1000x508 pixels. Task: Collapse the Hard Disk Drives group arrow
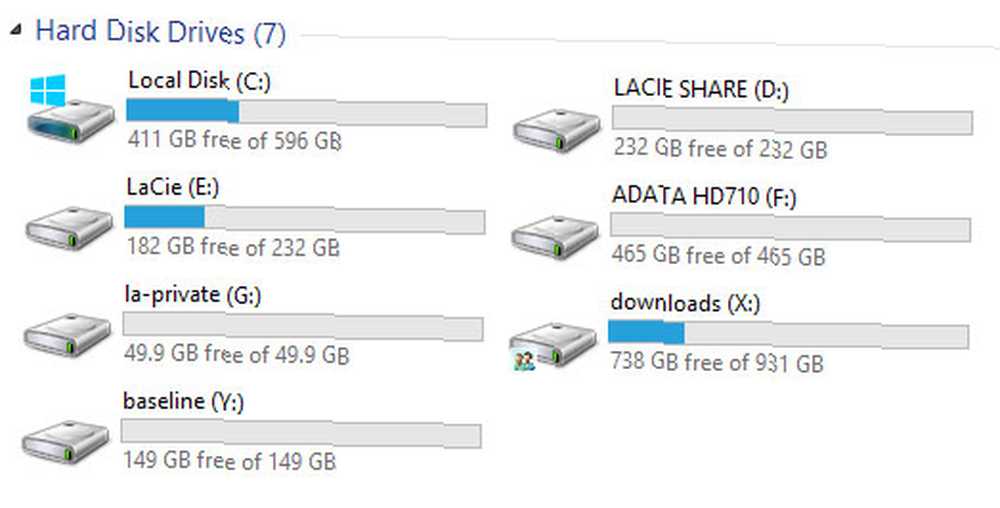[15, 30]
